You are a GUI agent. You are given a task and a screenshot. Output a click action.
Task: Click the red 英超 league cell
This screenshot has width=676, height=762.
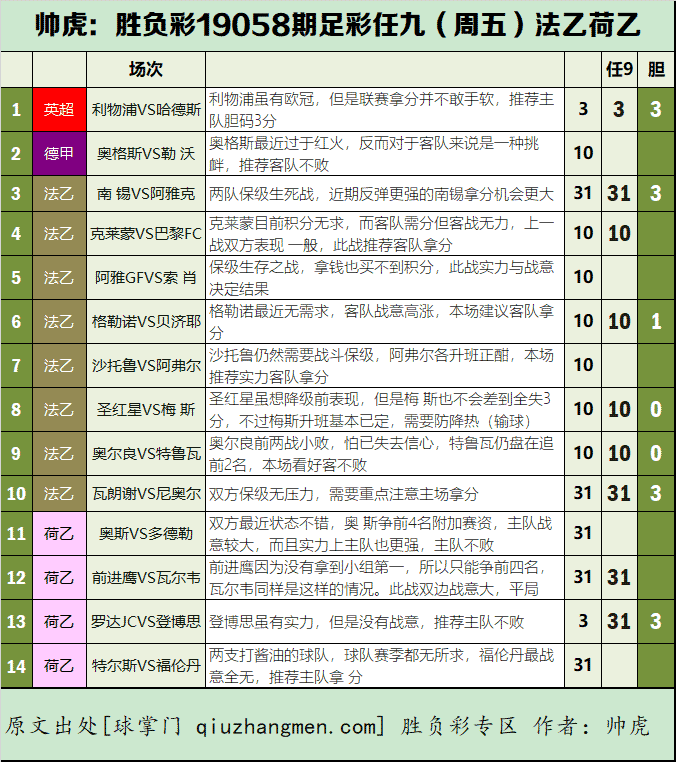pyautogui.click(x=59, y=109)
